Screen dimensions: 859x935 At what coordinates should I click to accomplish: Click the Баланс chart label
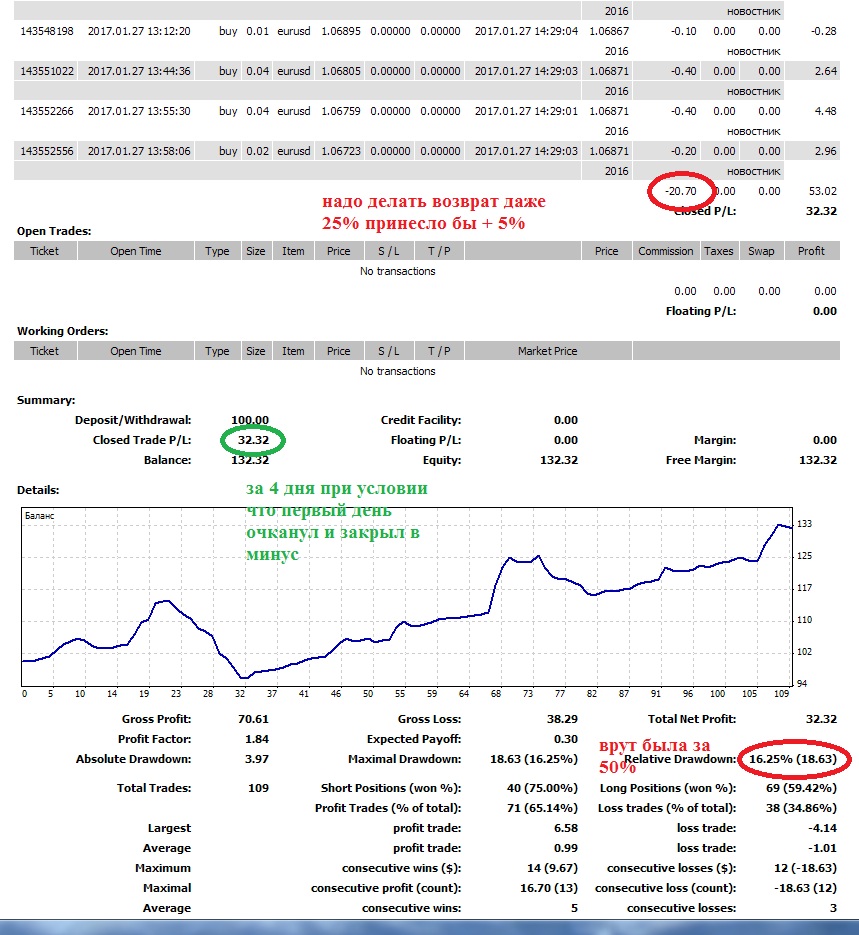click(39, 515)
